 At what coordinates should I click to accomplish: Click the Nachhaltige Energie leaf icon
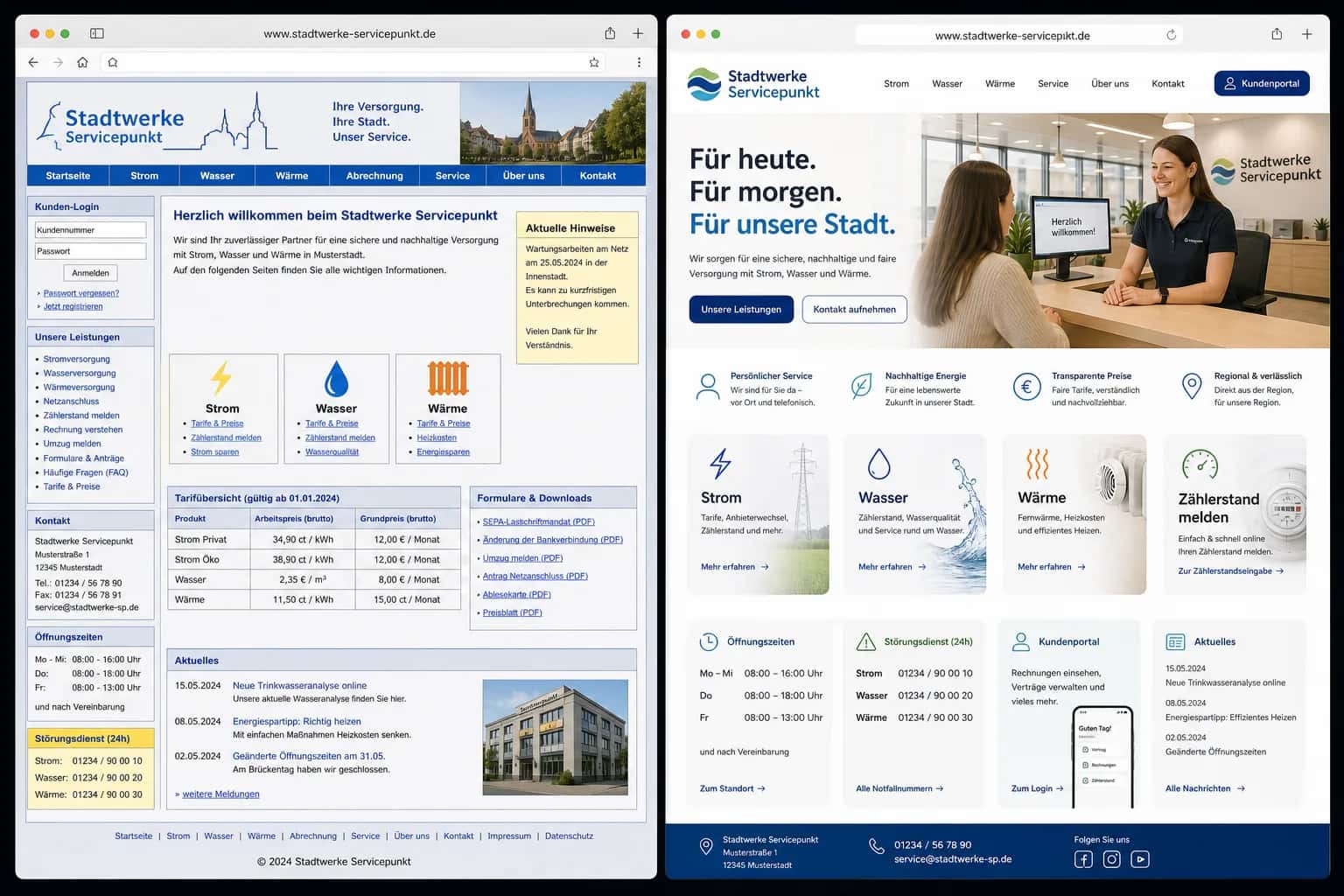[x=861, y=386]
